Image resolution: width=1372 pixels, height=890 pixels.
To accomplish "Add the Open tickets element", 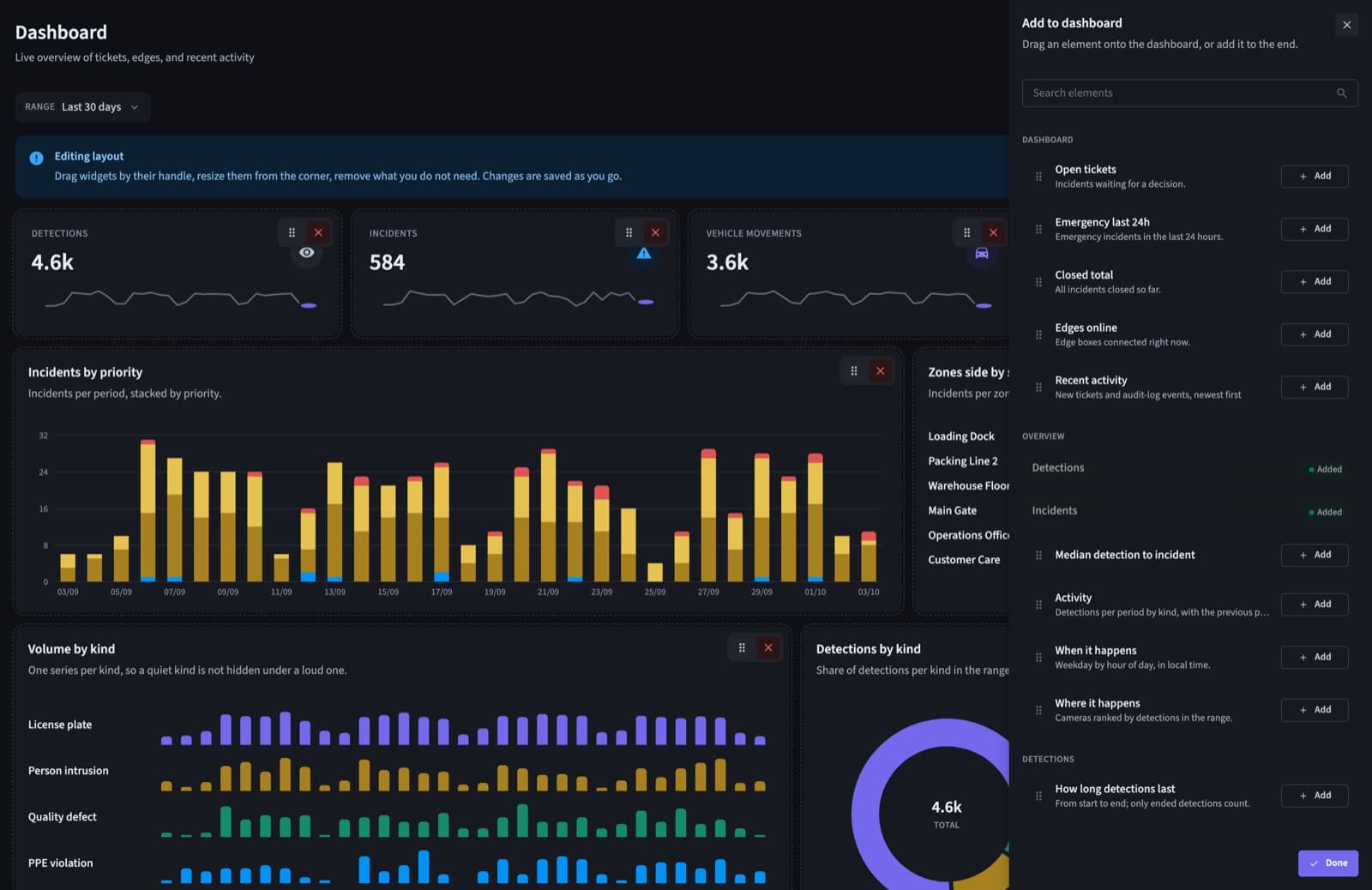I will (x=1314, y=176).
